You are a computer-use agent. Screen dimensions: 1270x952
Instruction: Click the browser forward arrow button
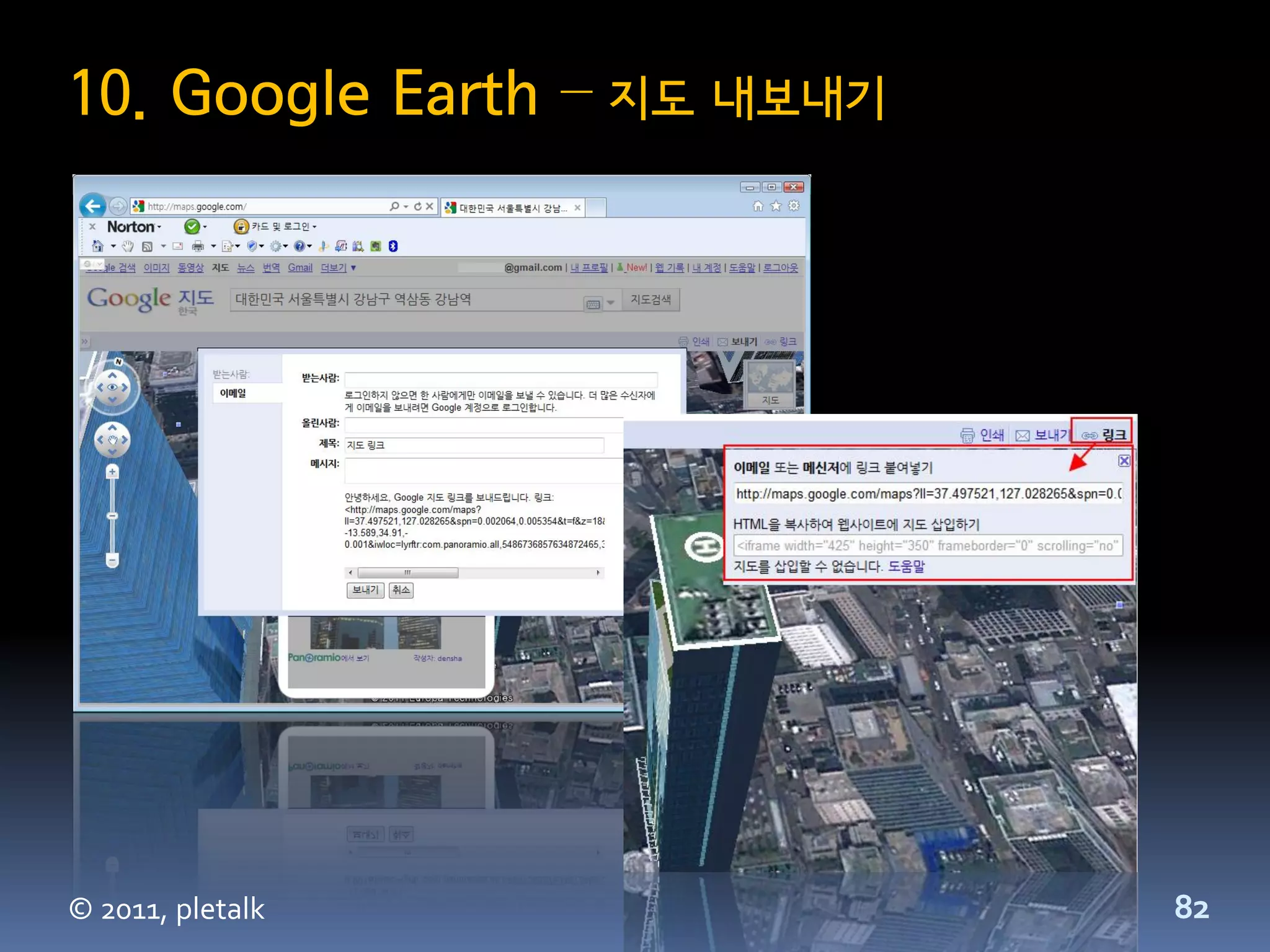click(118, 206)
